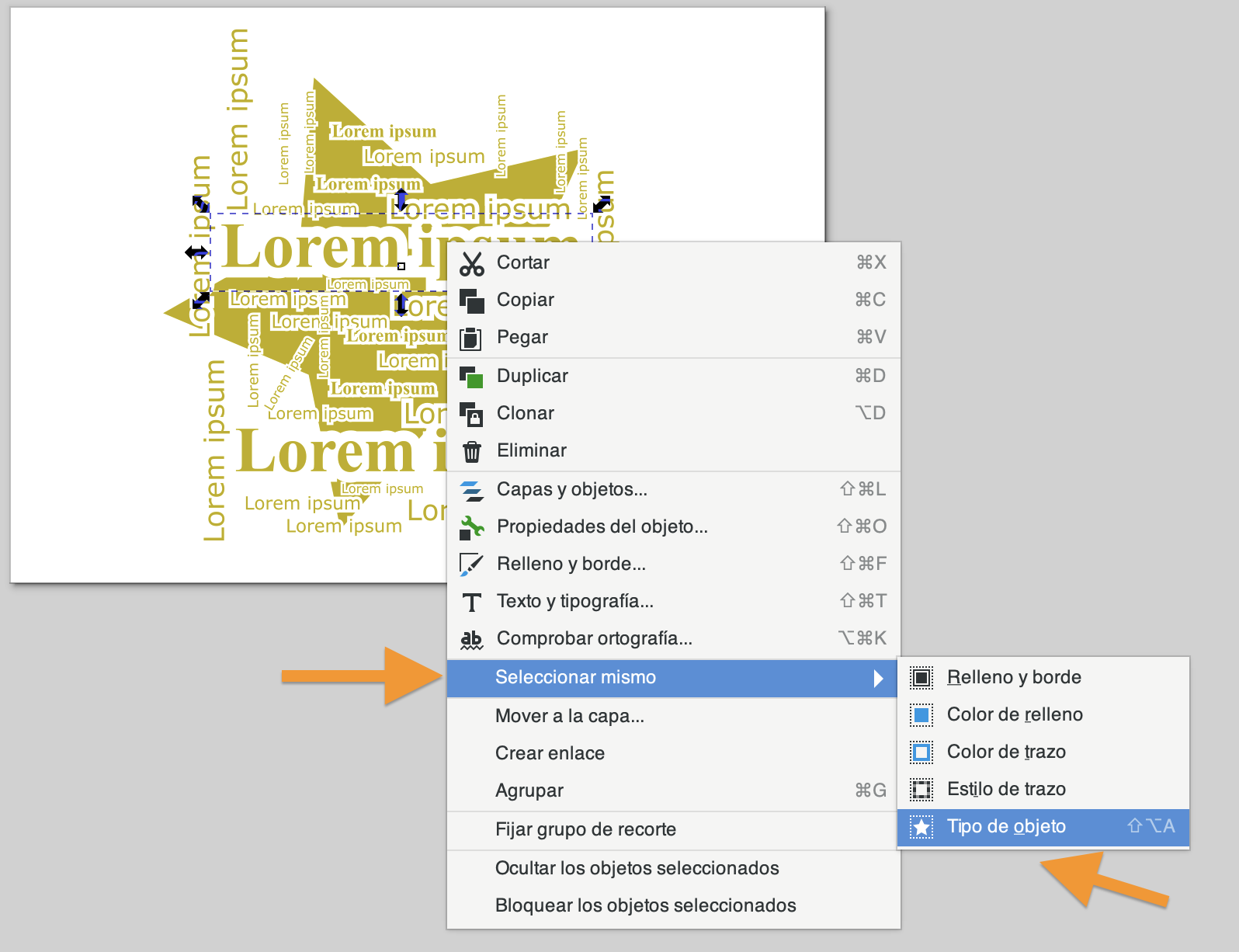Select Relleno y borde in the submenu
The height and width of the screenshot is (952, 1239).
pos(1043,677)
